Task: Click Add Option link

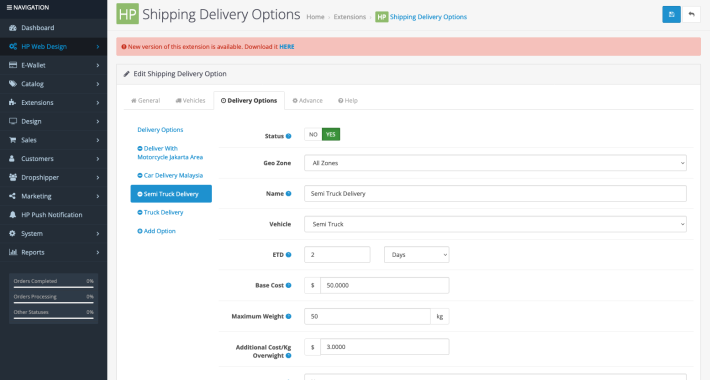Action: 156,231
